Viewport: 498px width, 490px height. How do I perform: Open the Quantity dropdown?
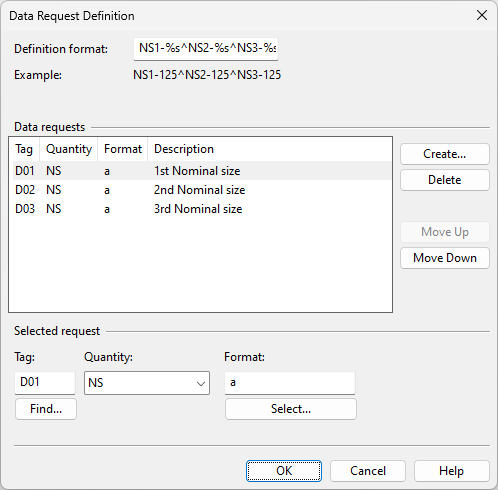147,383
